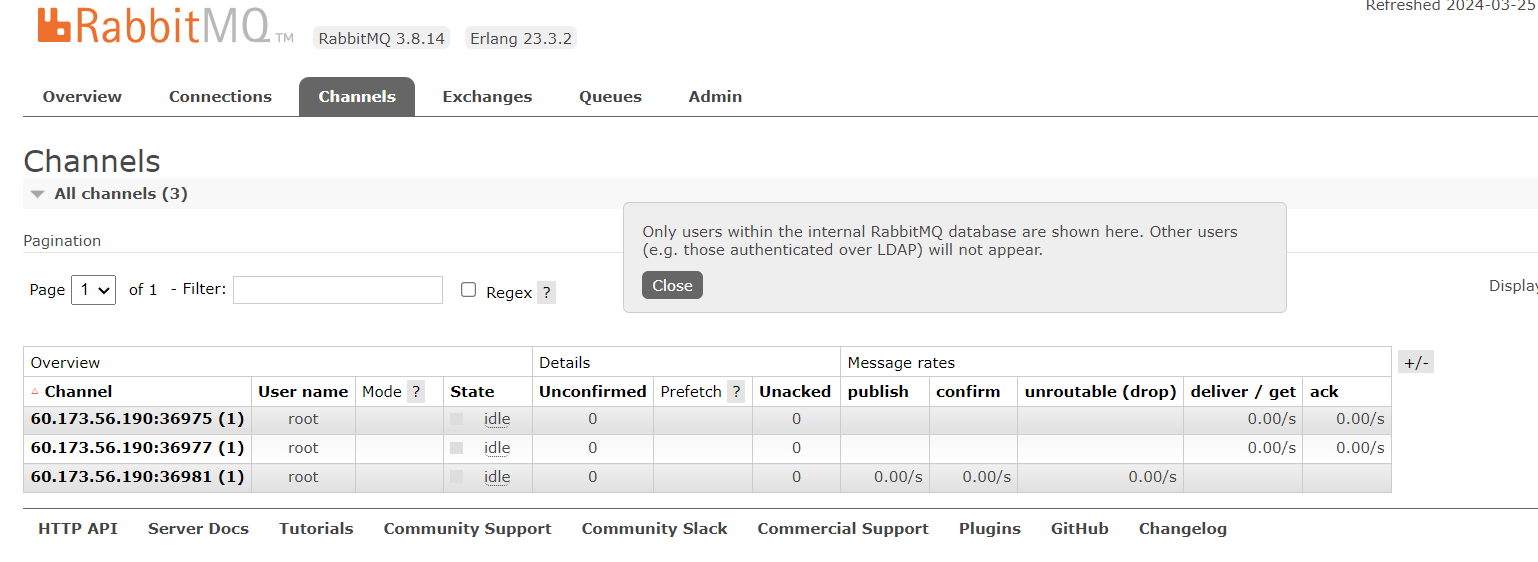This screenshot has height=562, width=1538.
Task: Open the Plugins link
Action: (x=990, y=529)
